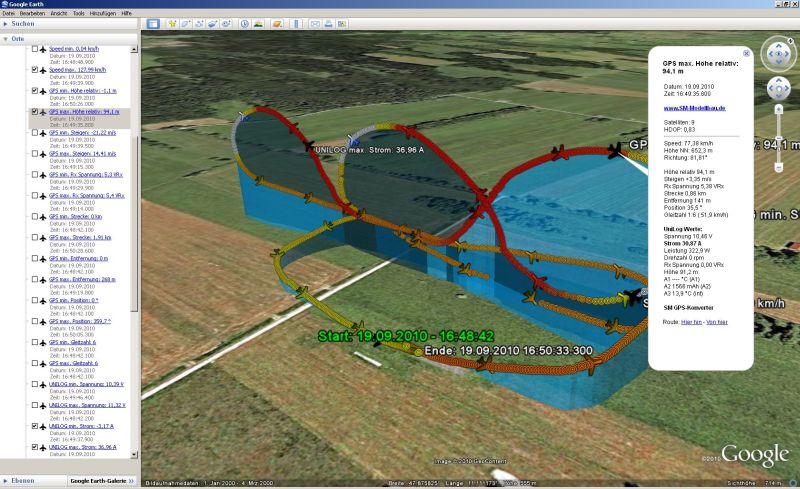Open the Hinzufügen menu
Image resolution: width=800 pixels, height=489 pixels.
(x=102, y=13)
